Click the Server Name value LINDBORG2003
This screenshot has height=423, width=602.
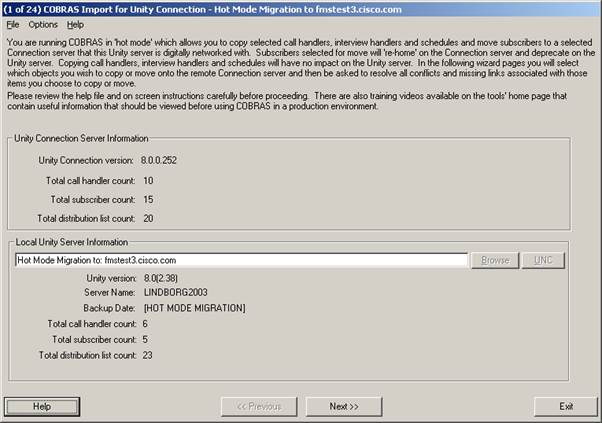coord(175,292)
